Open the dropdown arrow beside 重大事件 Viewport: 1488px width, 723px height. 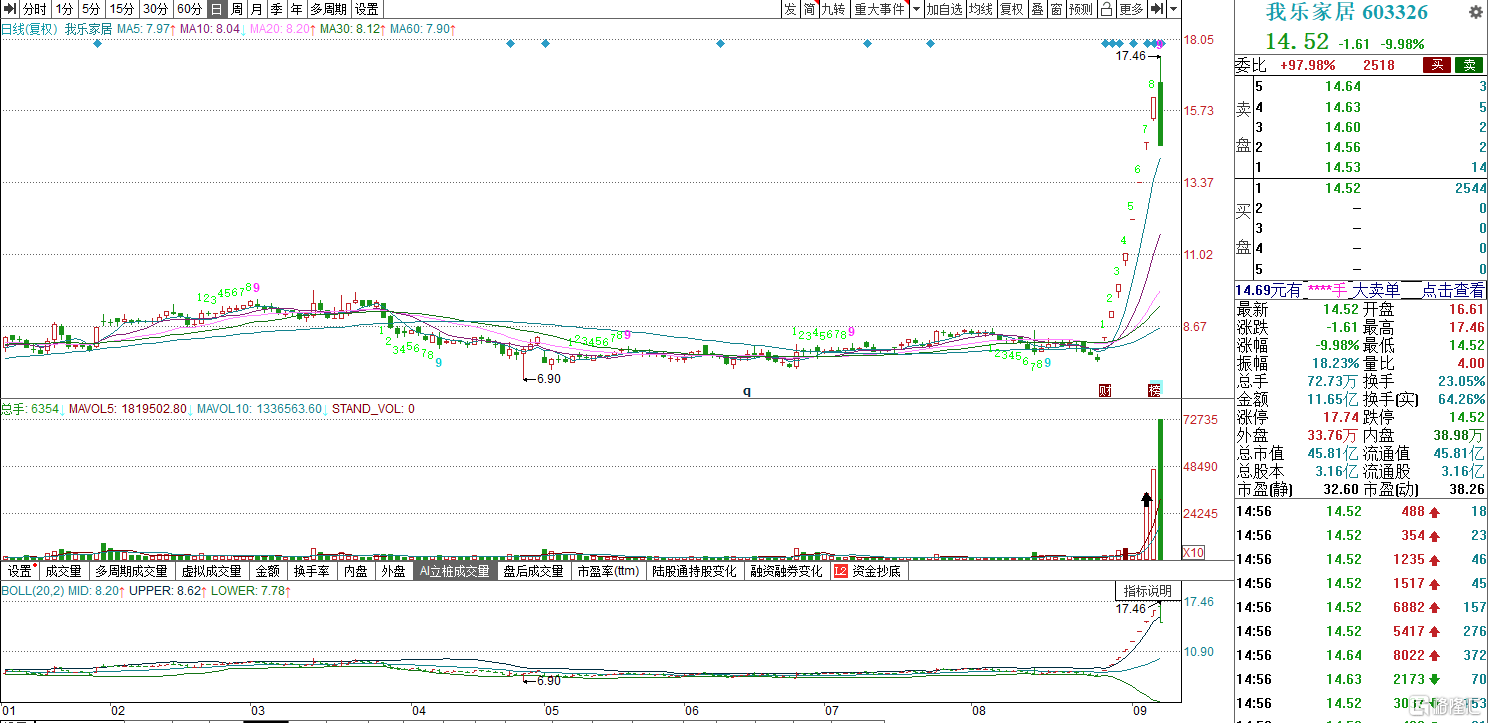[x=916, y=9]
